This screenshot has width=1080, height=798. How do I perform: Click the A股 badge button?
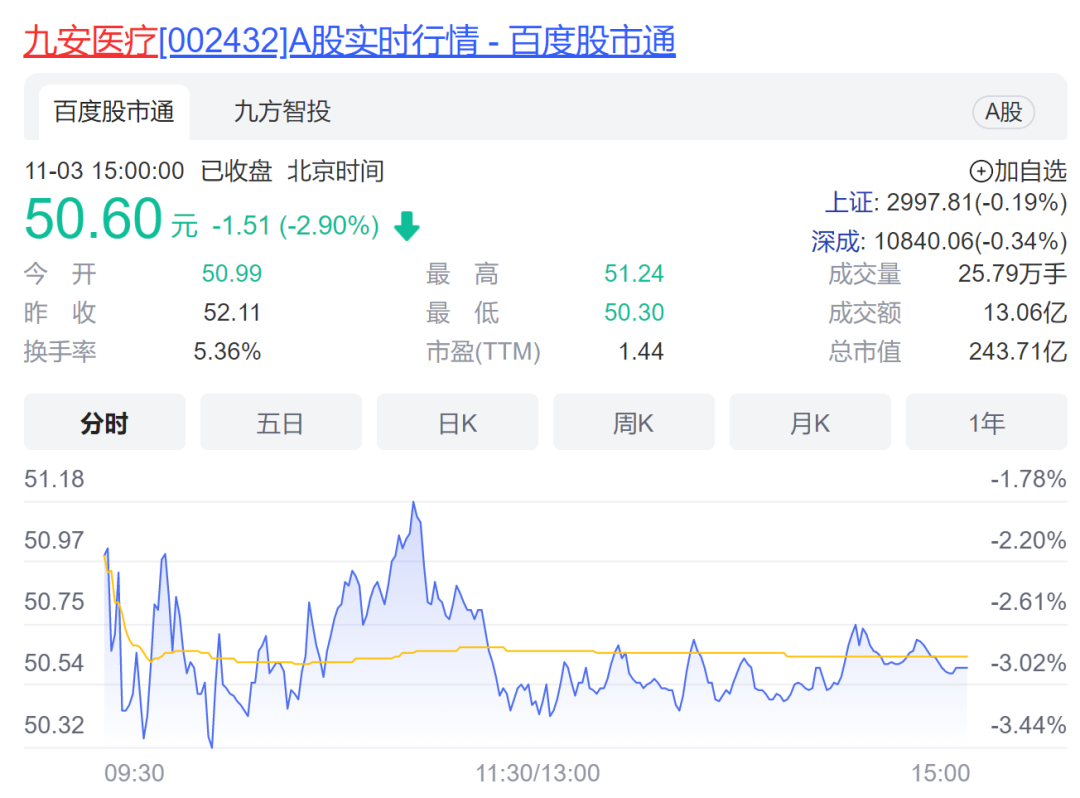point(1003,112)
